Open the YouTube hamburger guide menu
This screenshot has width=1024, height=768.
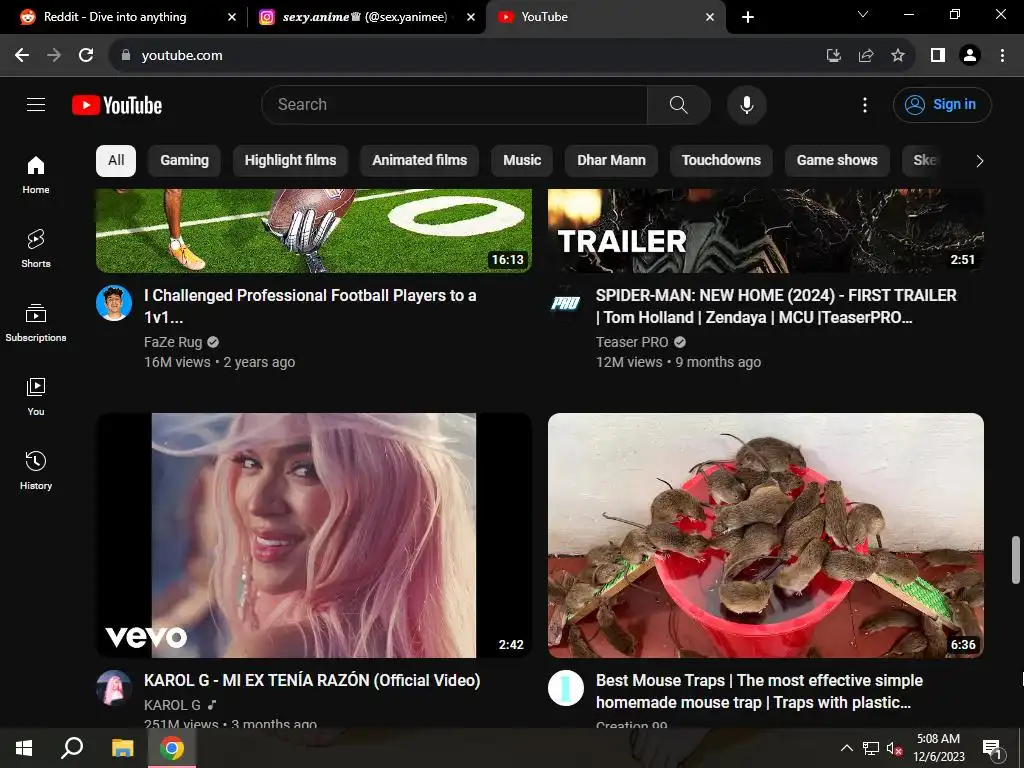coord(36,104)
